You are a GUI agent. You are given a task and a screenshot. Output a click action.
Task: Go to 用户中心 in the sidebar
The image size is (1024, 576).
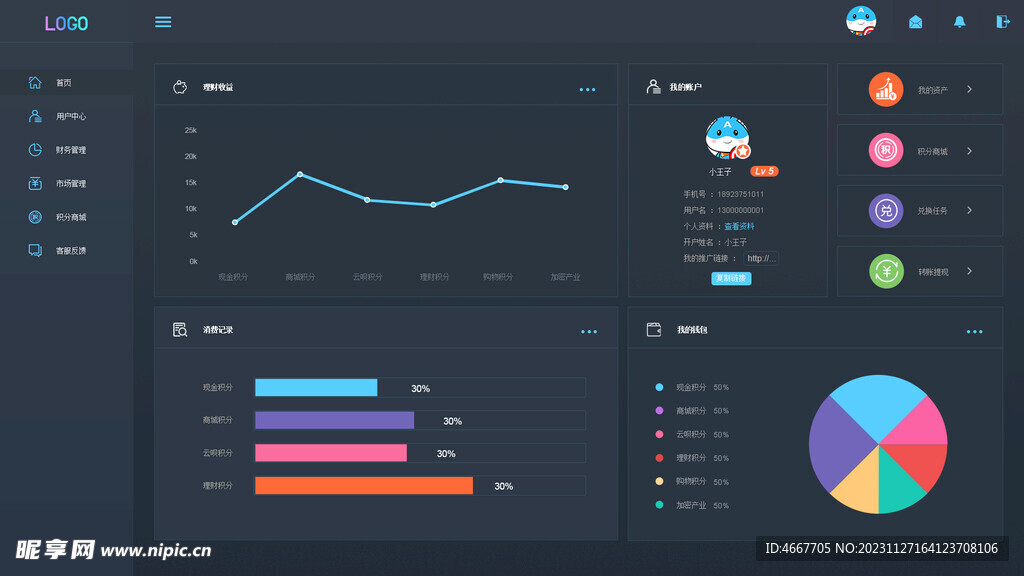(x=70, y=117)
